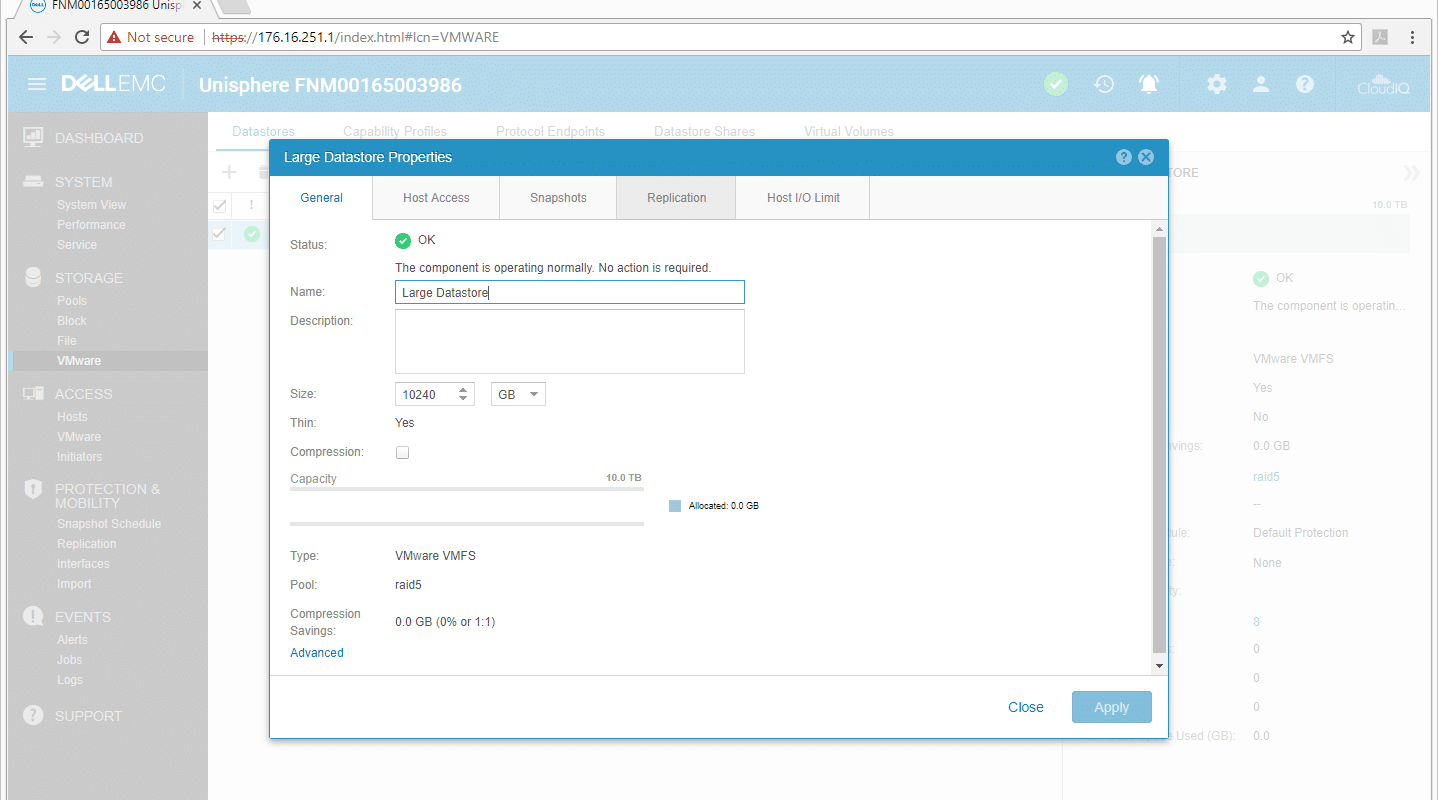Image resolution: width=1438 pixels, height=800 pixels.
Task: Open the raid5 pool link in details panel
Action: [1266, 477]
